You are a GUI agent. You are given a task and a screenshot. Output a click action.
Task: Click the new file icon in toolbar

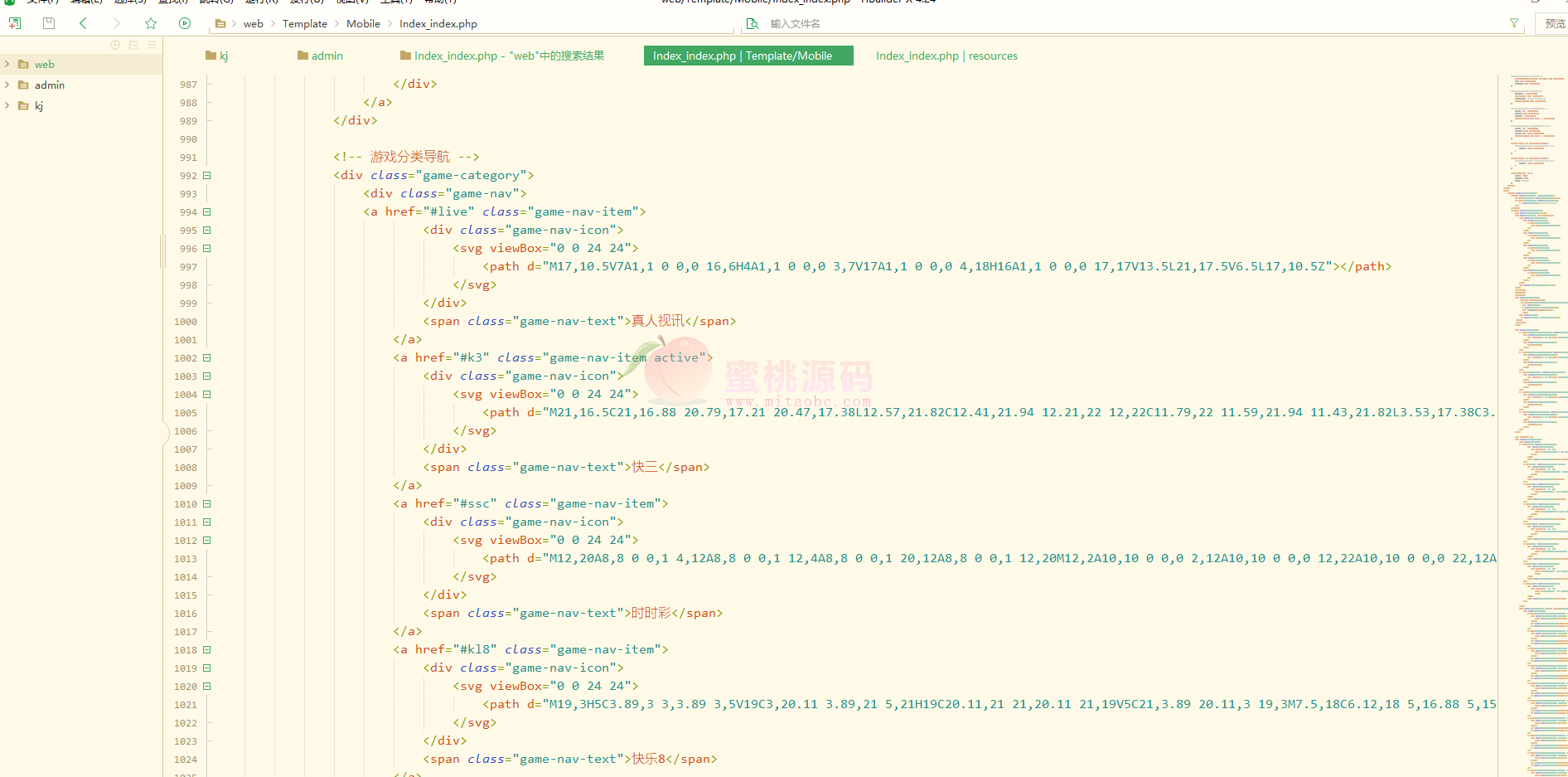pyautogui.click(x=14, y=23)
